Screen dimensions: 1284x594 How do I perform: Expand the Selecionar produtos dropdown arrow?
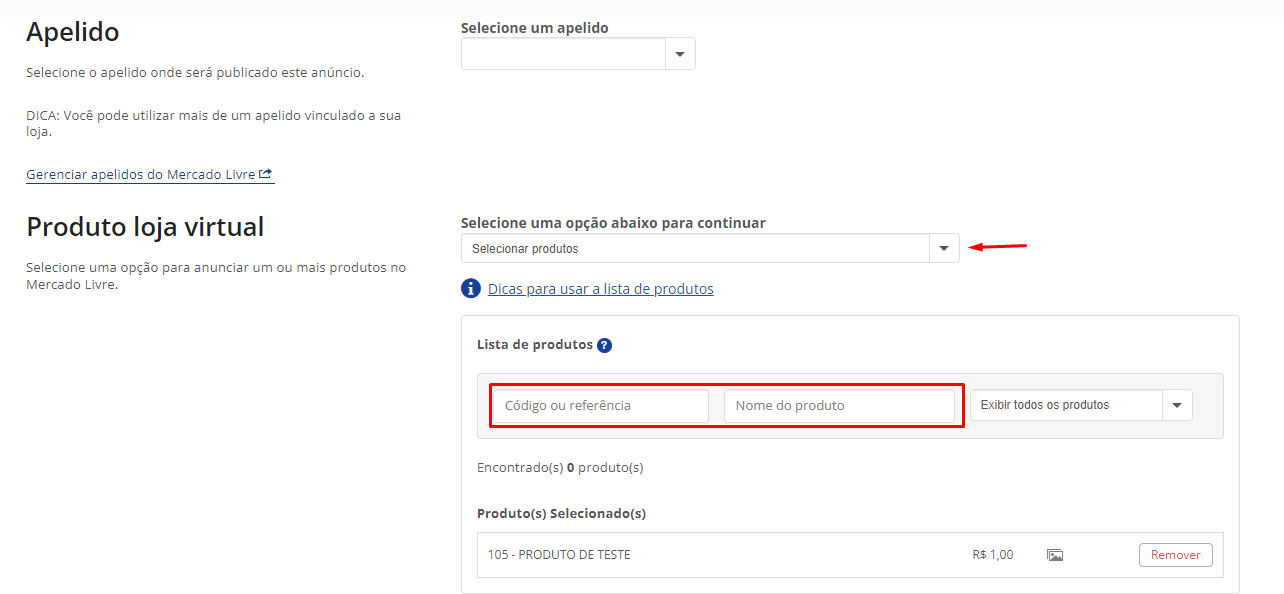click(944, 249)
